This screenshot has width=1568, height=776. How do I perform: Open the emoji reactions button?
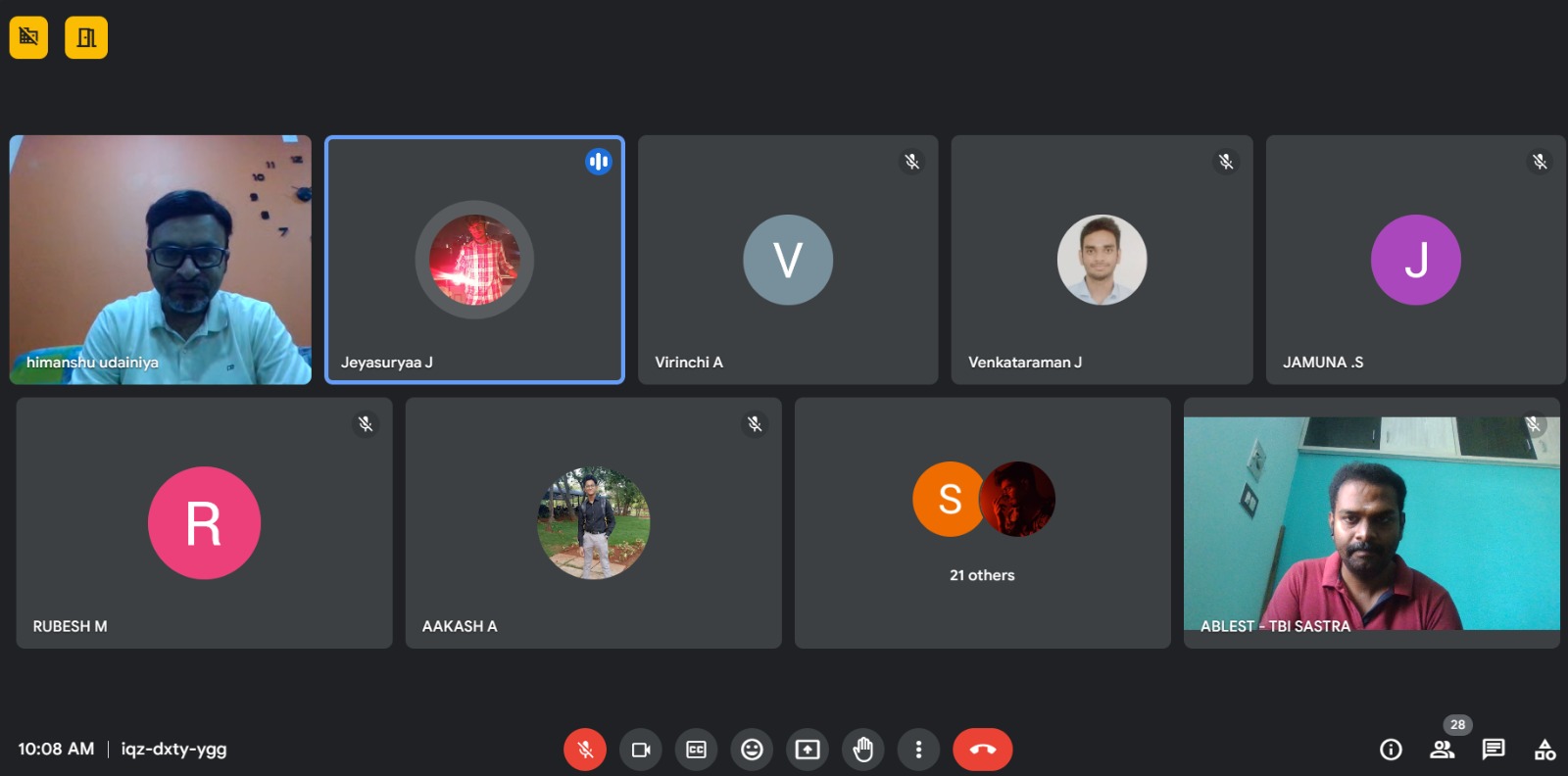coord(752,750)
